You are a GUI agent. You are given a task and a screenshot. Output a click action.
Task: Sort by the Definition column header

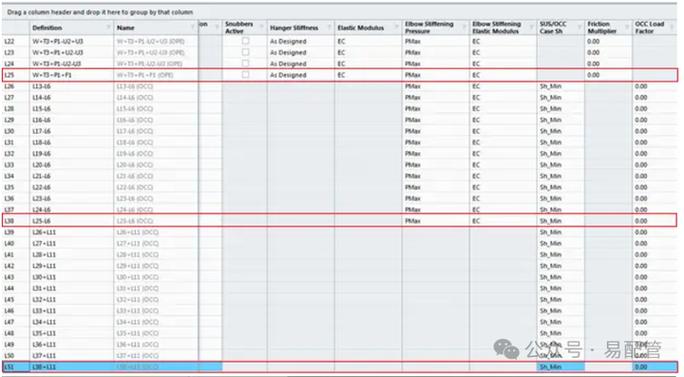[x=47, y=27]
